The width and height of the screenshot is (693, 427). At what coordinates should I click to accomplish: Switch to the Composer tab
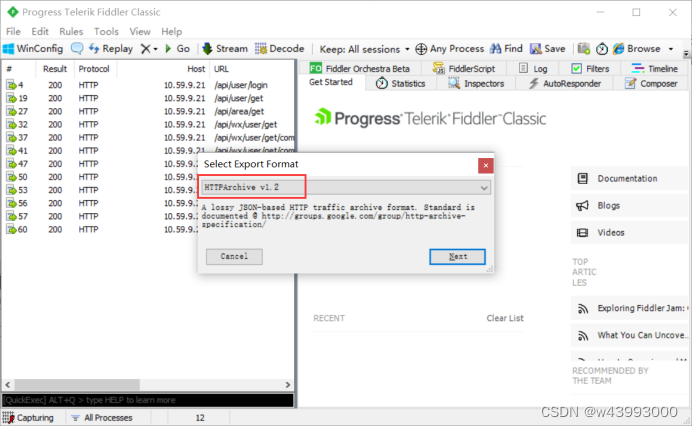[x=651, y=84]
